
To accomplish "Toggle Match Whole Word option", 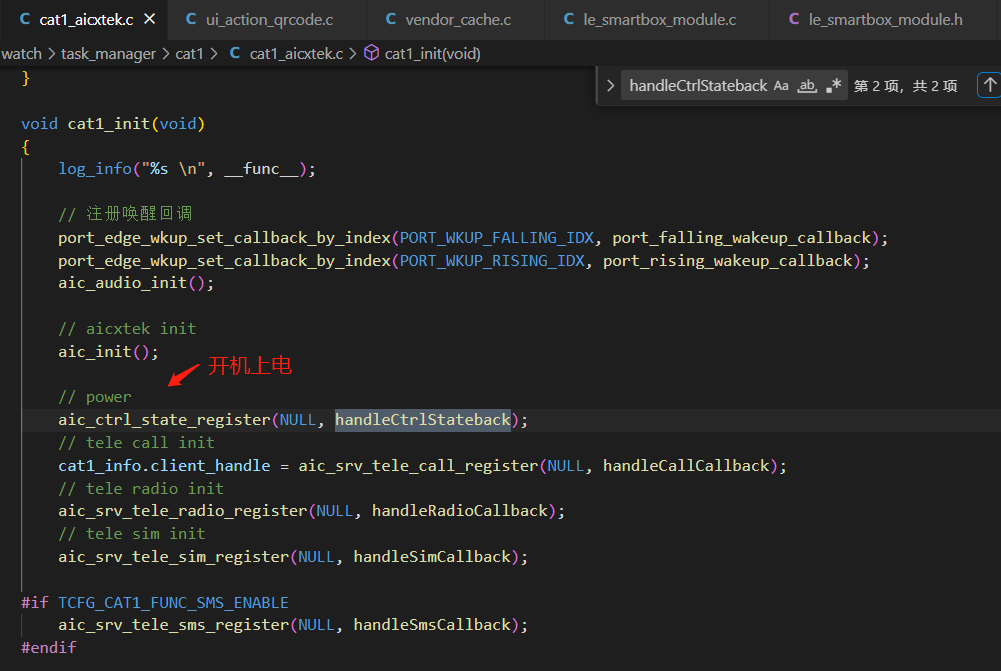I will point(807,86).
